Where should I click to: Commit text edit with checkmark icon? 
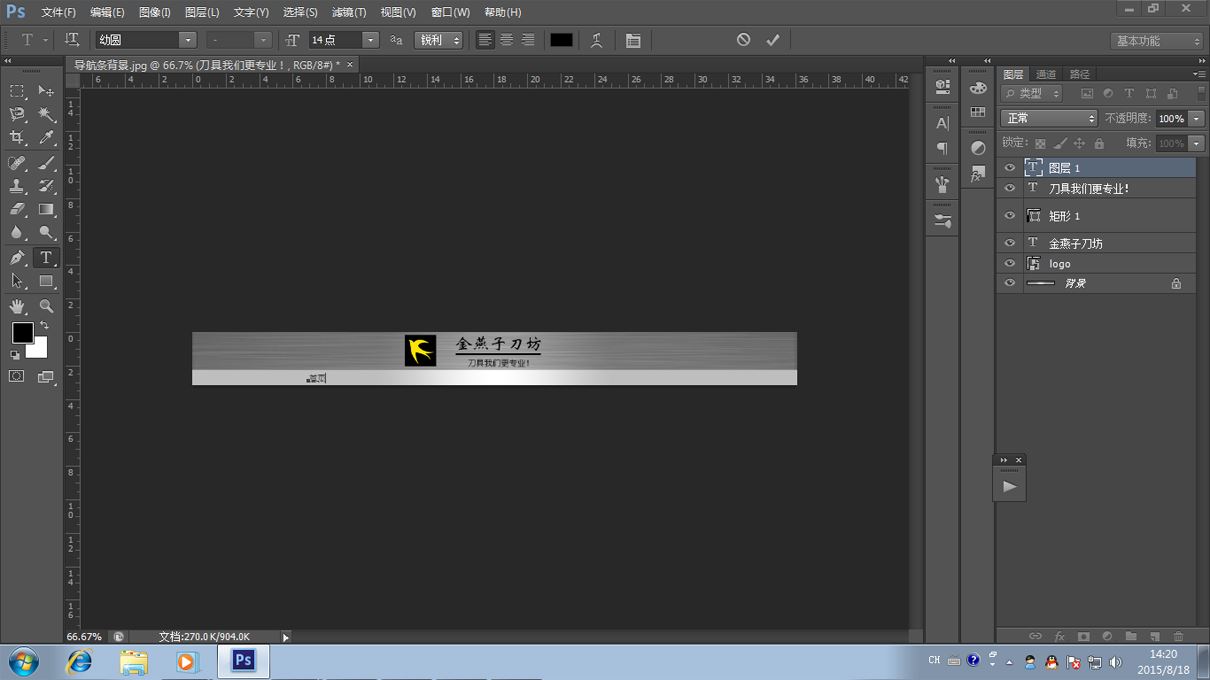pyautogui.click(x=772, y=40)
